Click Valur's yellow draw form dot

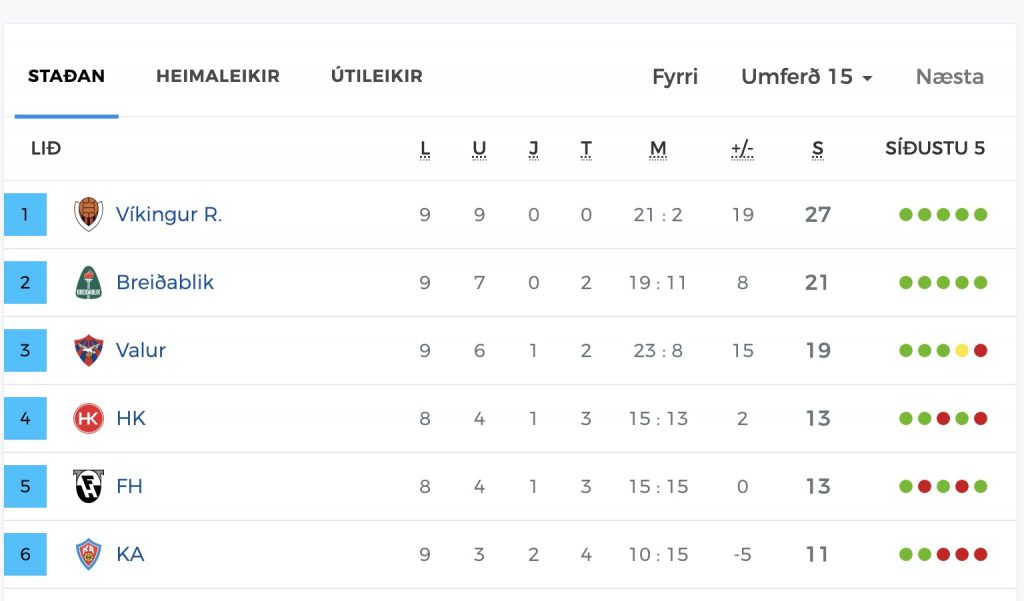click(961, 351)
